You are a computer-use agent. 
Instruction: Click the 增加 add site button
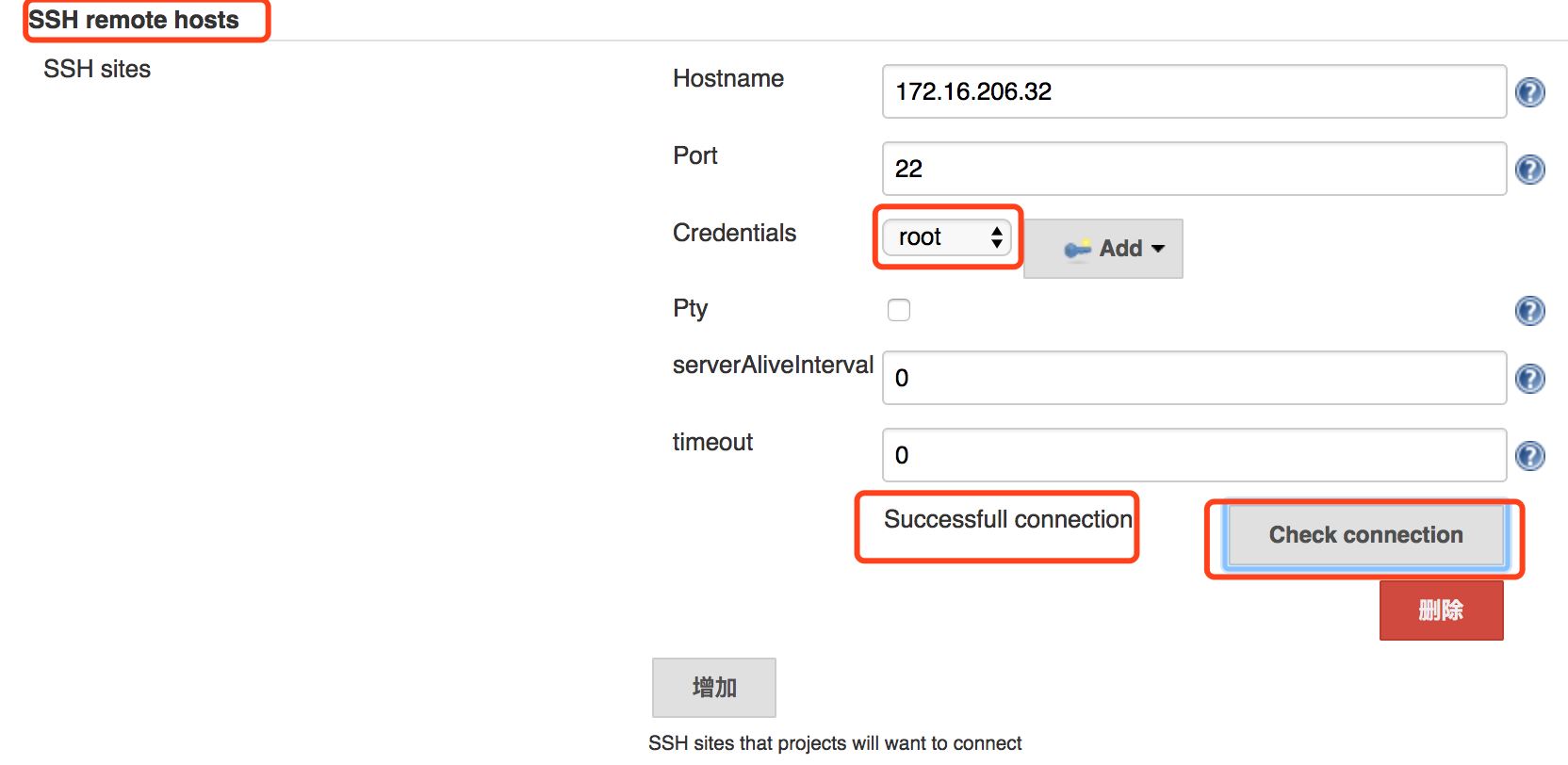pos(714,688)
